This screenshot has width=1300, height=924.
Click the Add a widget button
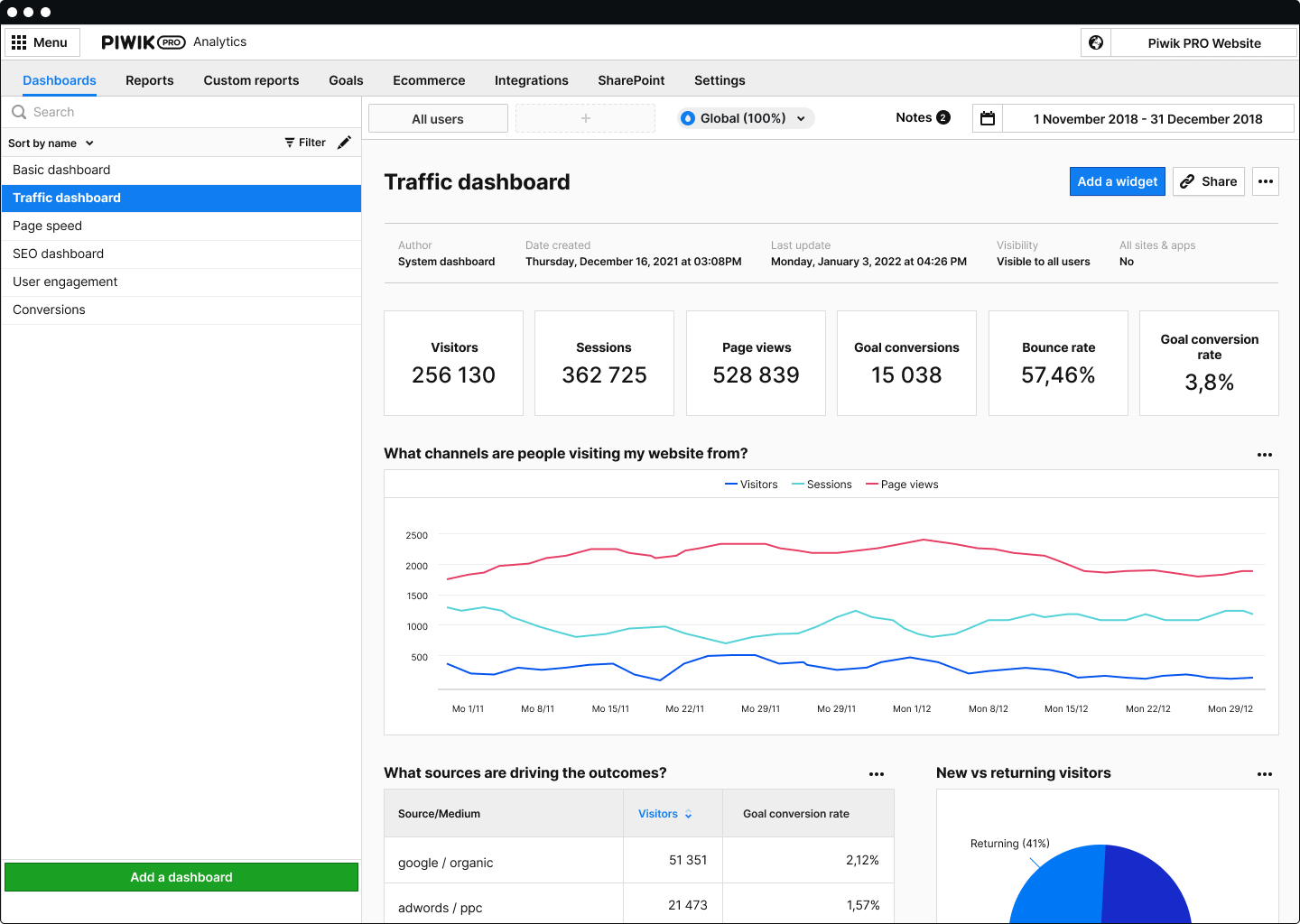1117,181
